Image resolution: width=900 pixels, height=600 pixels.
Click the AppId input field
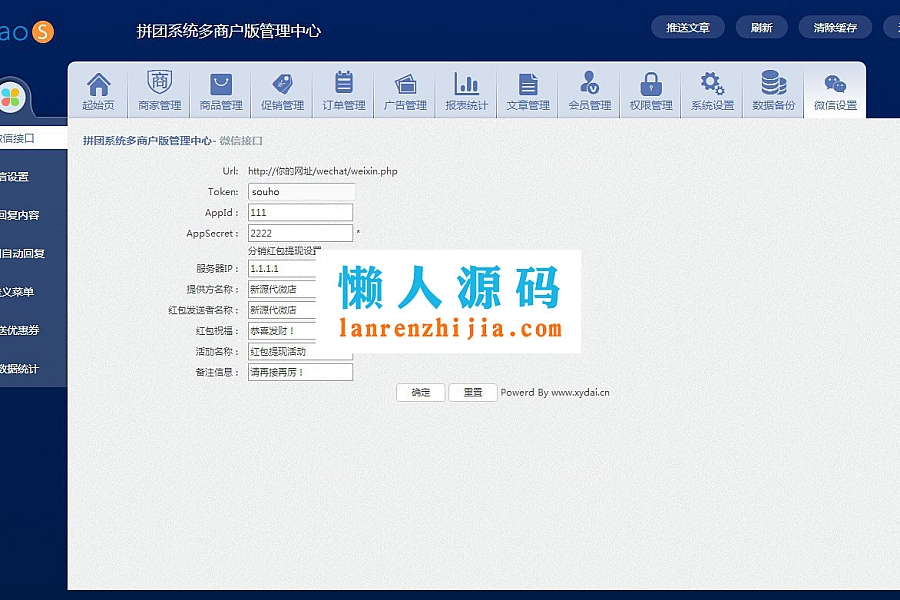[x=300, y=212]
